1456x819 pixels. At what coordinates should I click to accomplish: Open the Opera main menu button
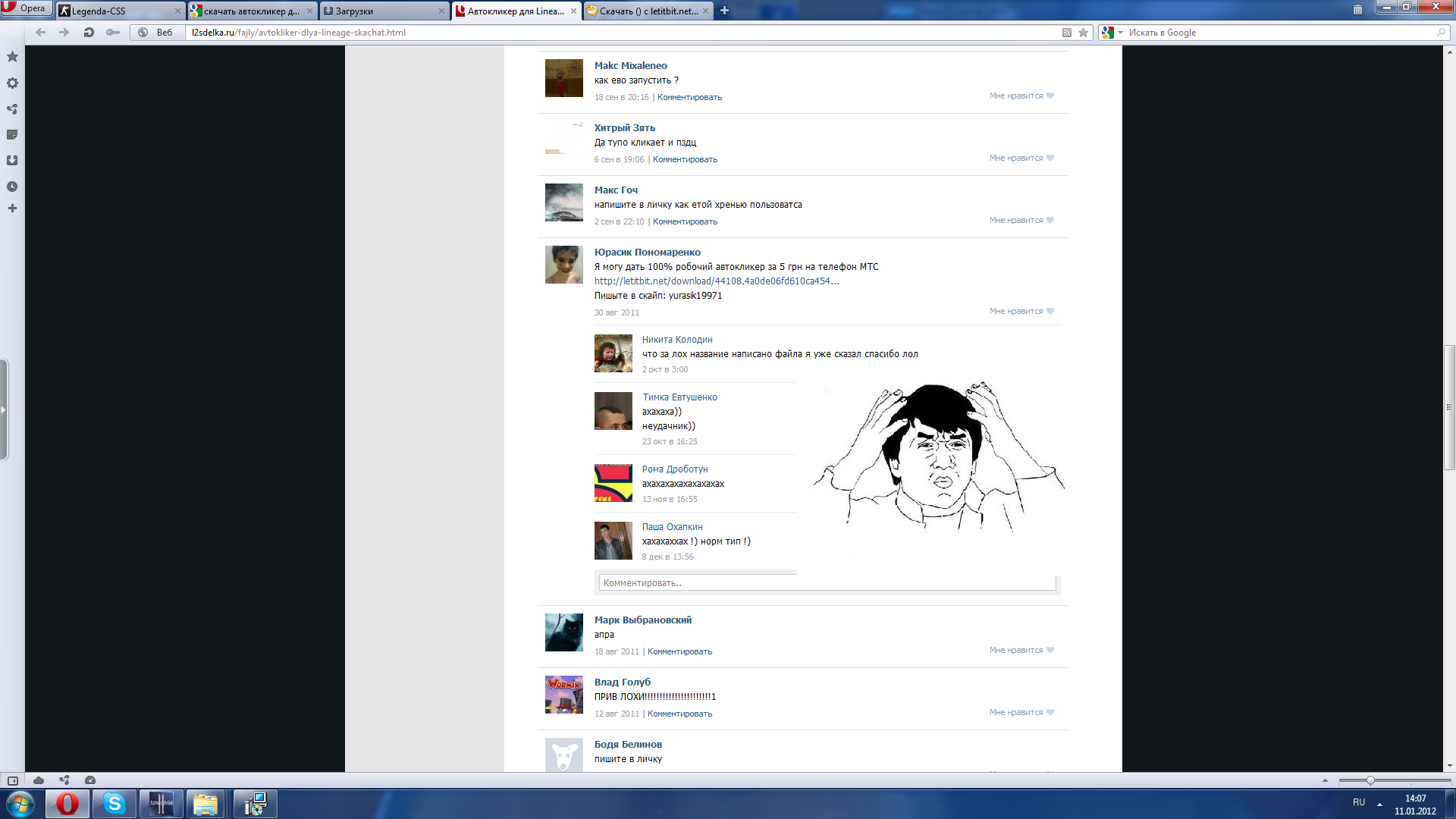pos(26,8)
